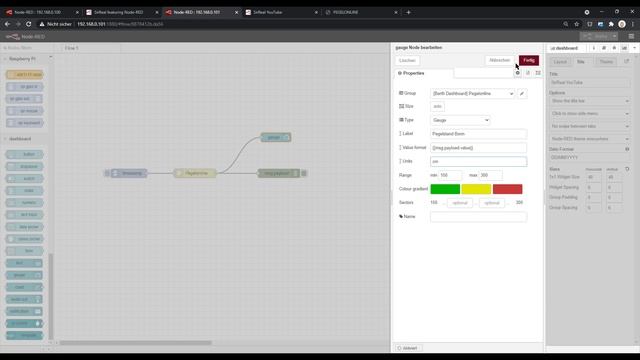Viewport: 640px width, 360px height.
Task: Click Date Format info icon
Action: point(627,149)
